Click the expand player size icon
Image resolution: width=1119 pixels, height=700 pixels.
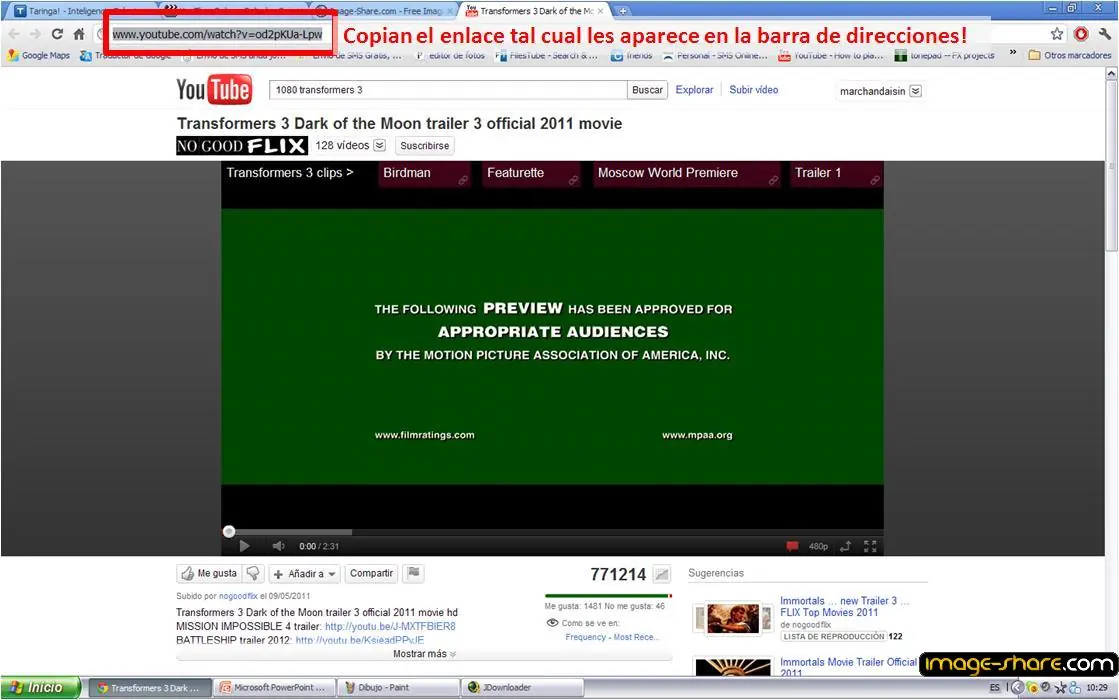(x=846, y=546)
